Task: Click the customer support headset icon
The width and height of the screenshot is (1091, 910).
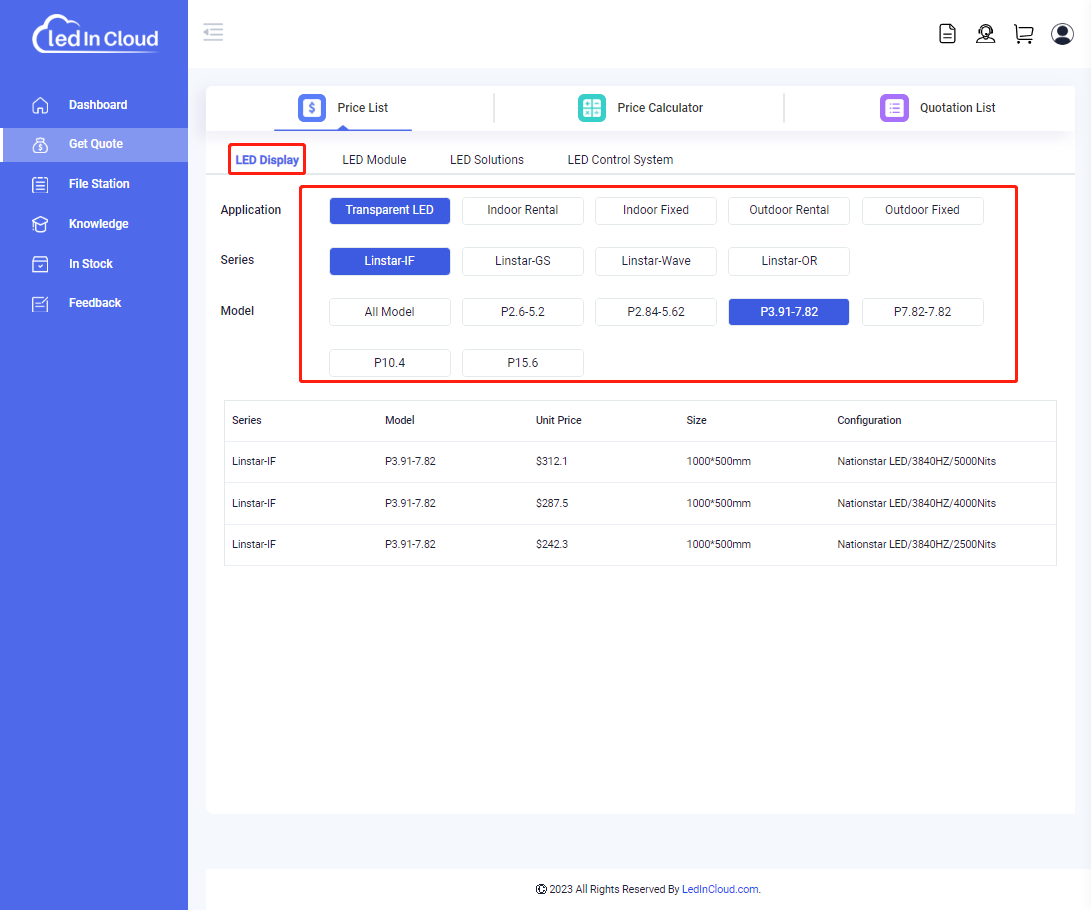Action: [x=985, y=34]
